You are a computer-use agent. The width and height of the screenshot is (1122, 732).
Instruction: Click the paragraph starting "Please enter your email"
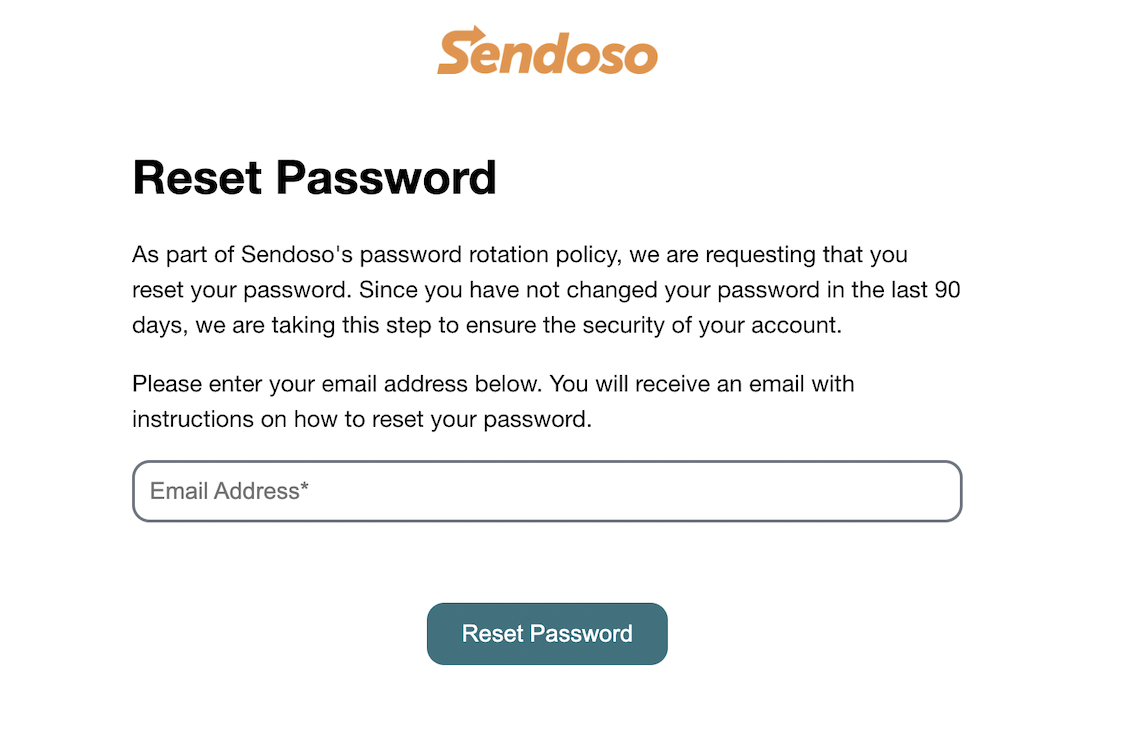pyautogui.click(x=493, y=401)
